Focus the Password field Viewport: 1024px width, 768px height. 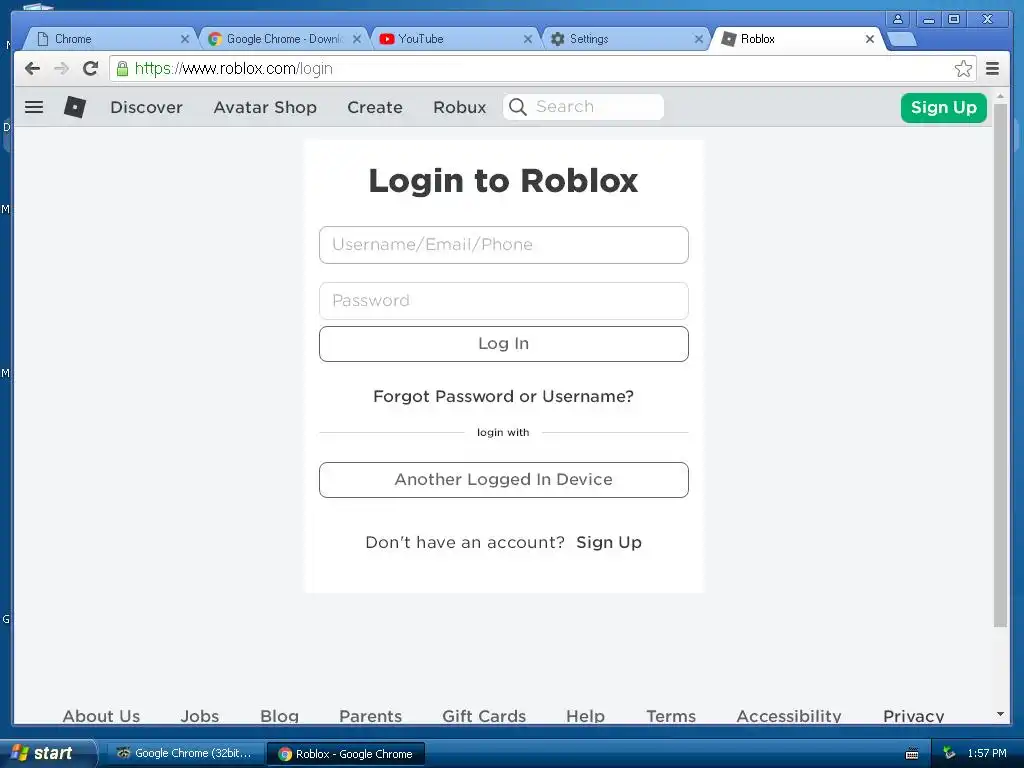pyautogui.click(x=504, y=301)
